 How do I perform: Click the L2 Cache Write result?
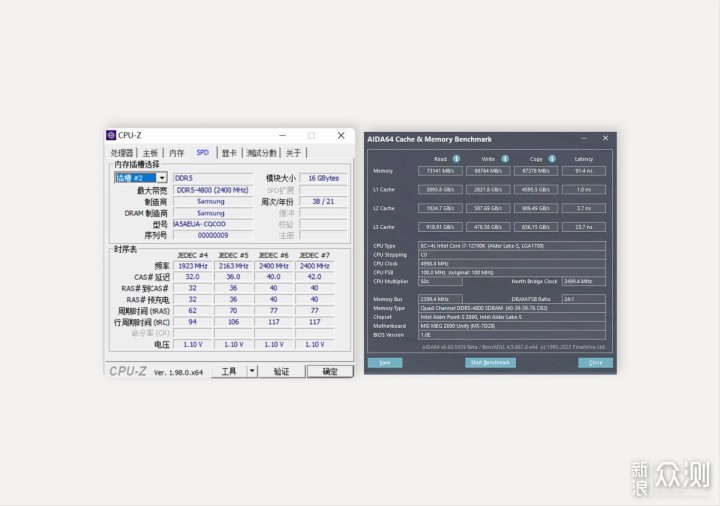tap(488, 208)
